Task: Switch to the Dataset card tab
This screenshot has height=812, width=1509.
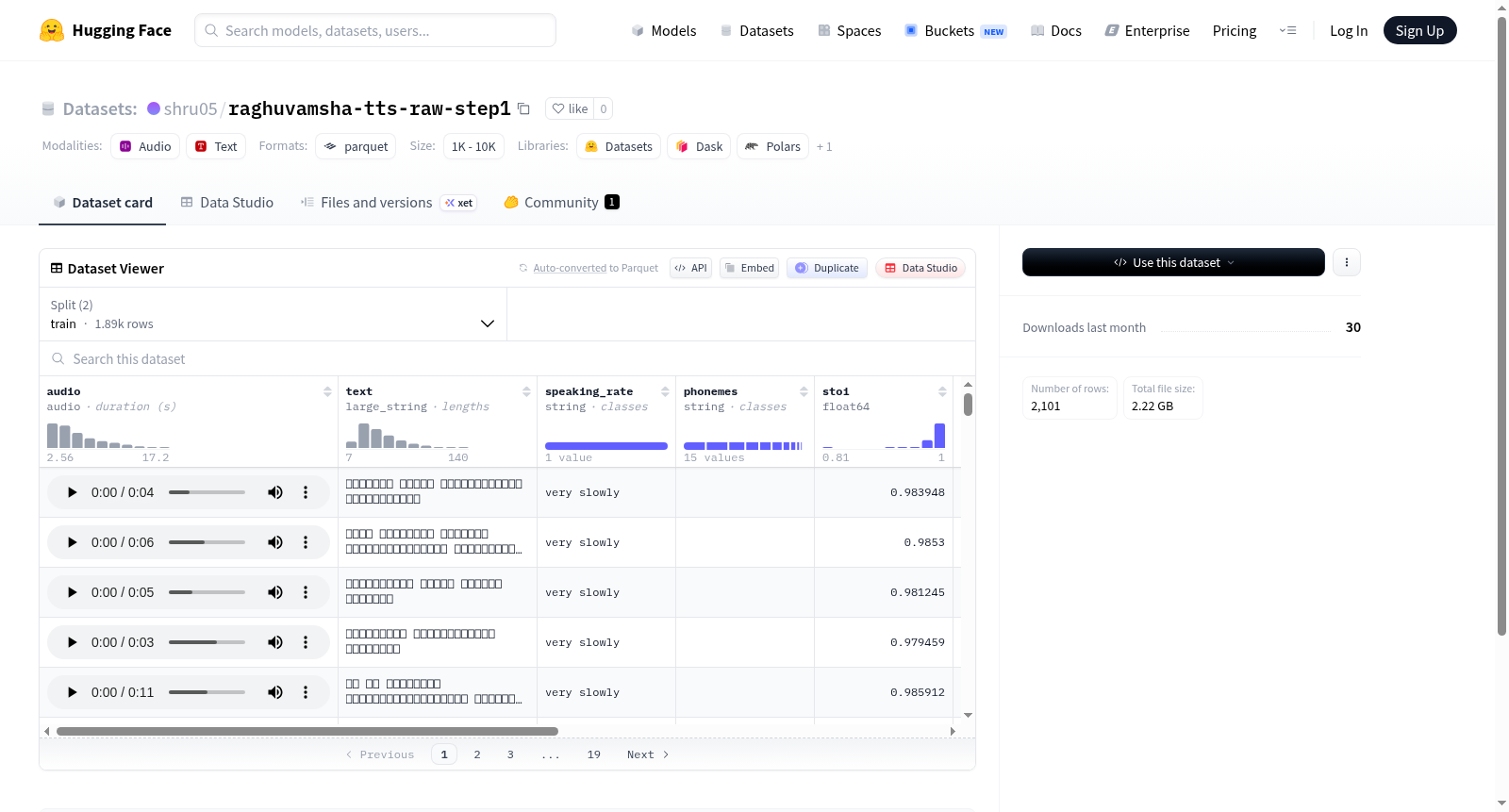Action: click(x=102, y=202)
